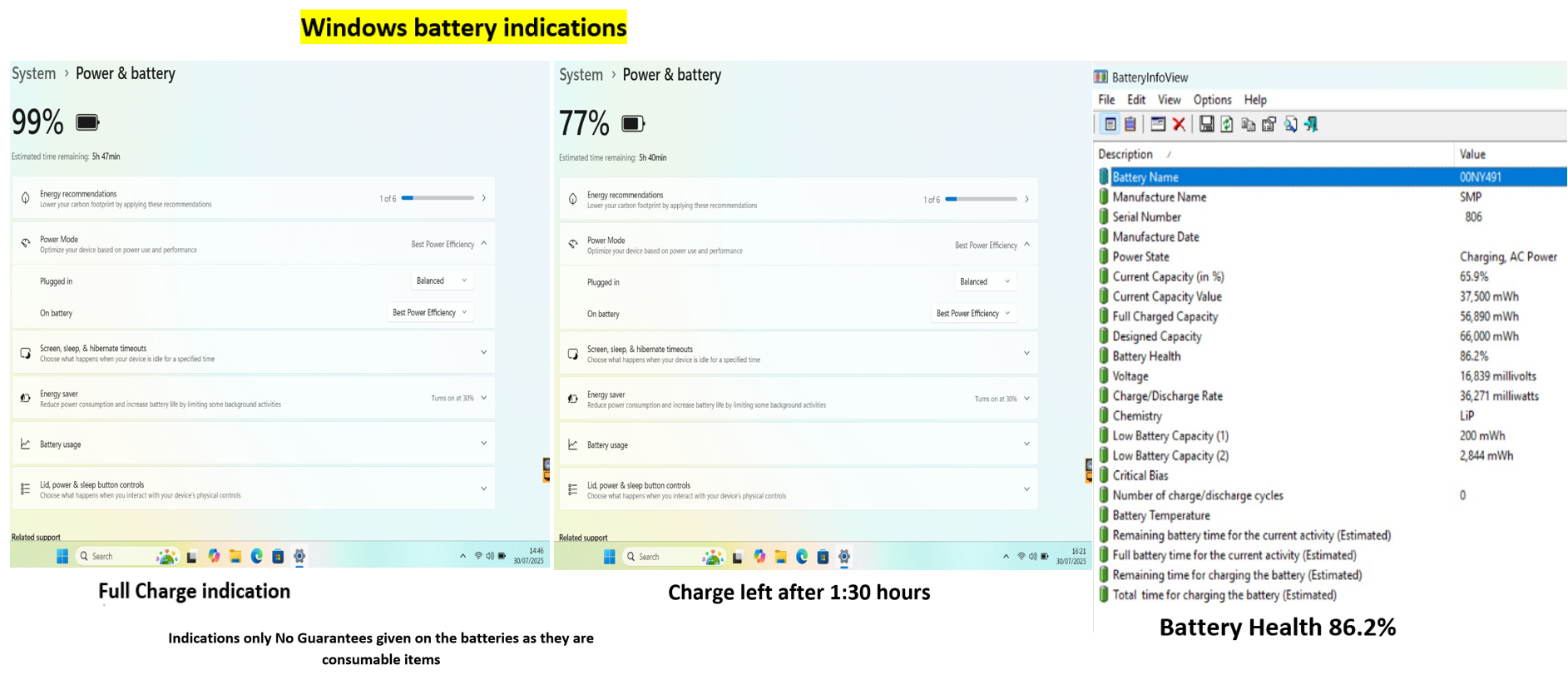Open On battery Best Power Efficiency dropdown on 77% panel
The image size is (1568, 675).
973,314
